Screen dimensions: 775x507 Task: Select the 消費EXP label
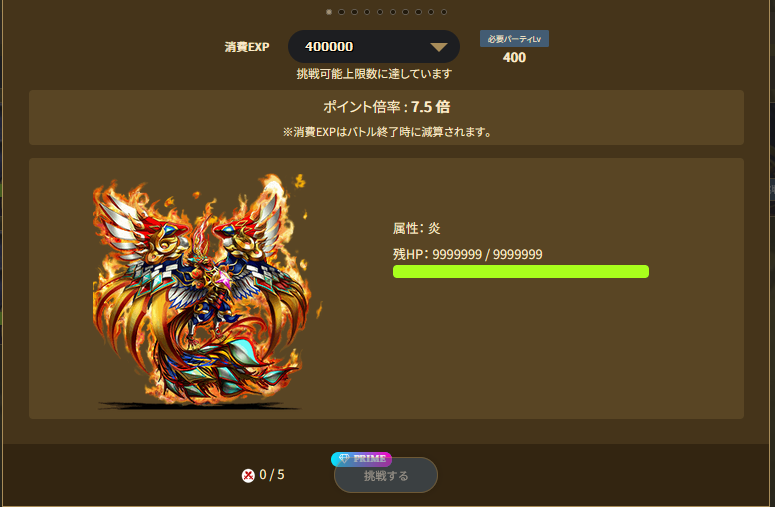[x=247, y=47]
